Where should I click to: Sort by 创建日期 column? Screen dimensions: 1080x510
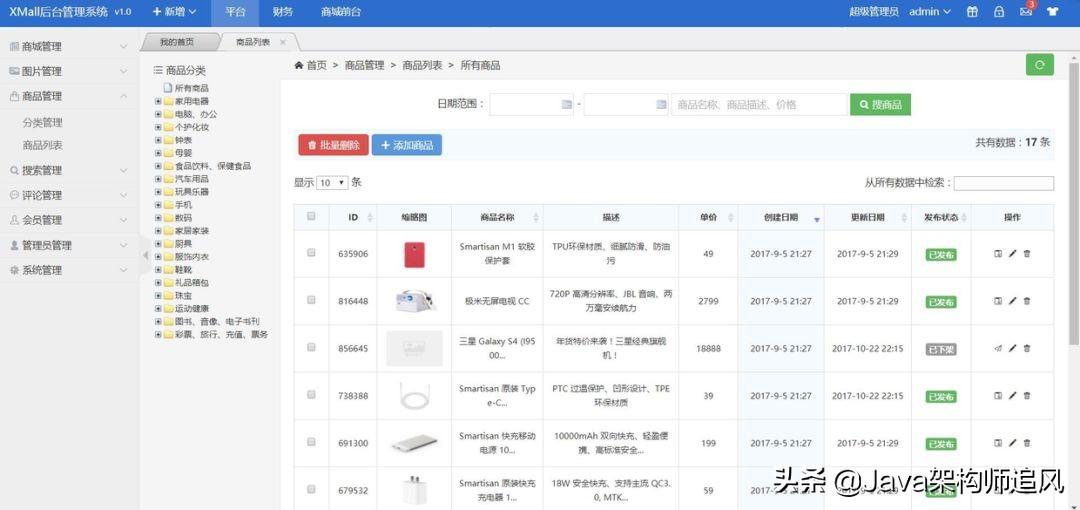point(780,218)
